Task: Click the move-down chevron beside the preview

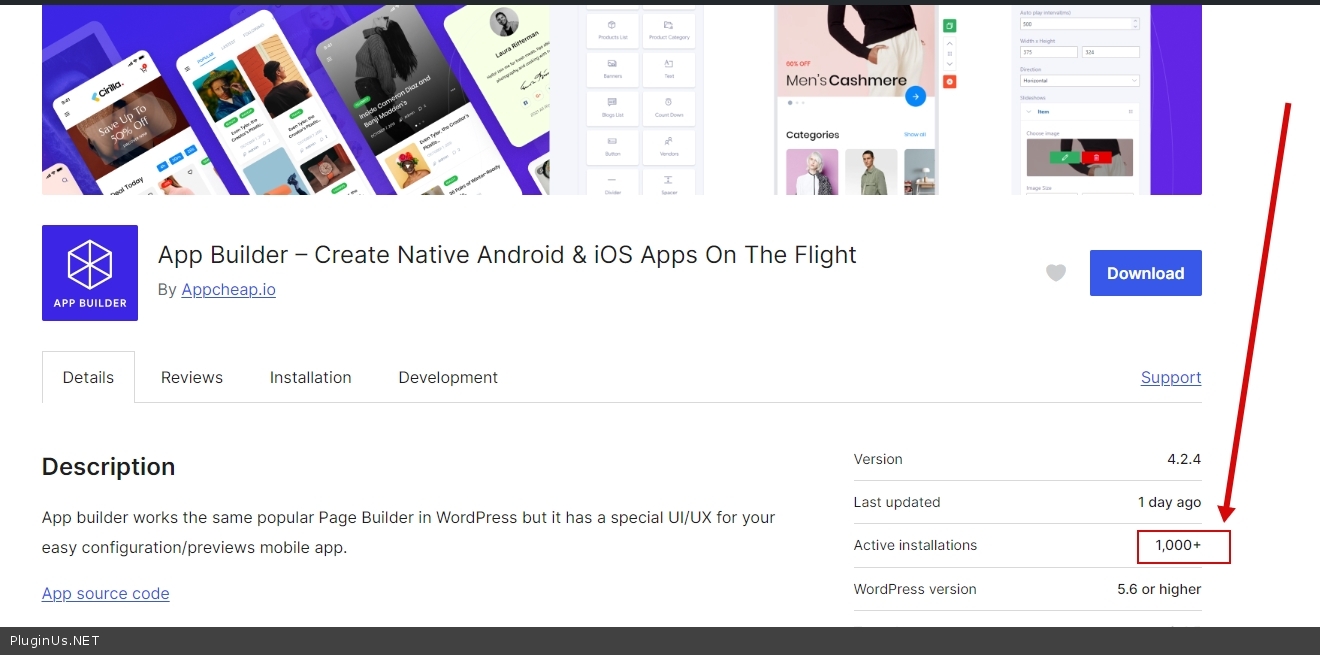Action: (950, 63)
